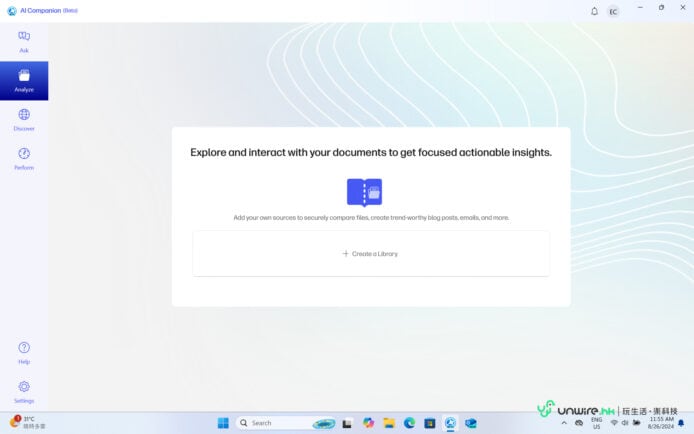
Task: Click the blue library book illustration
Action: [x=364, y=192]
